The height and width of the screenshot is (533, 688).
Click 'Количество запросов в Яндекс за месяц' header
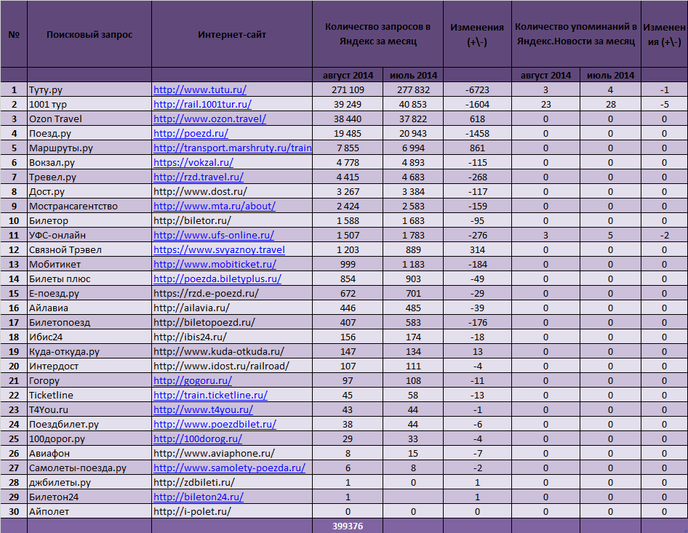(378, 34)
